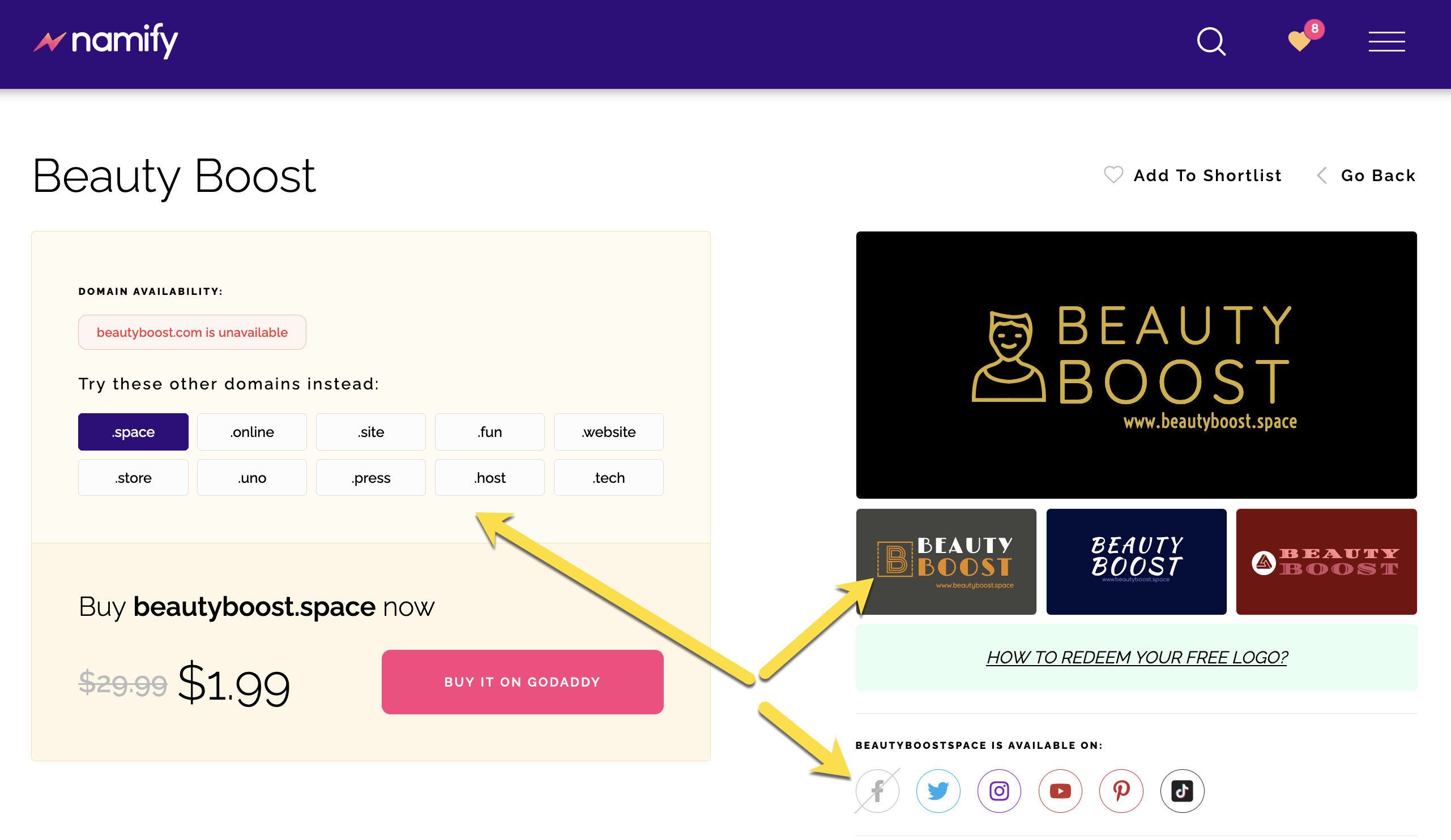Click Buy It On GoDaddy button
This screenshot has width=1451, height=840.
(x=522, y=682)
